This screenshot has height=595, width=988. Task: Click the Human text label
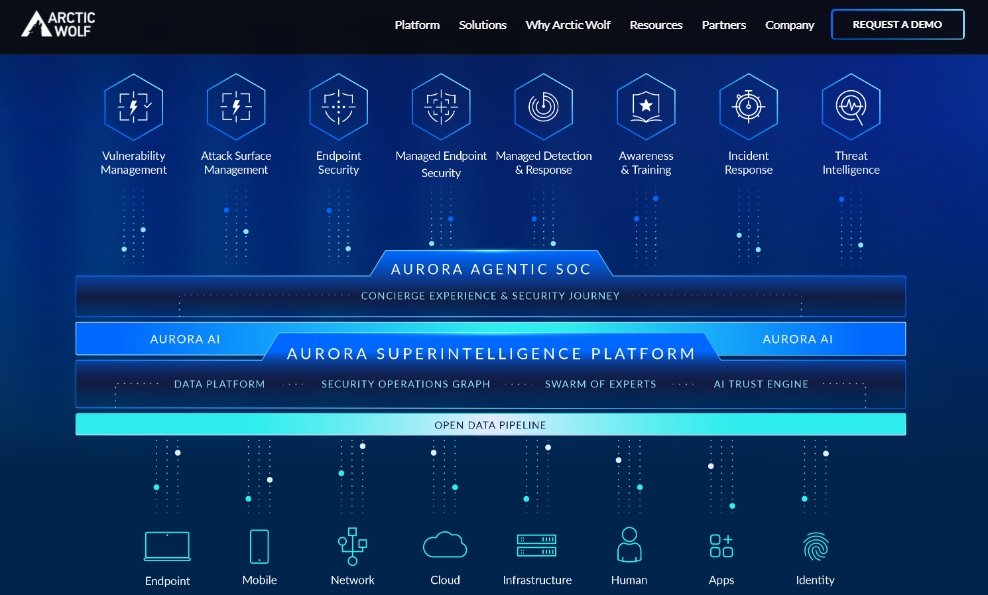pyautogui.click(x=629, y=580)
